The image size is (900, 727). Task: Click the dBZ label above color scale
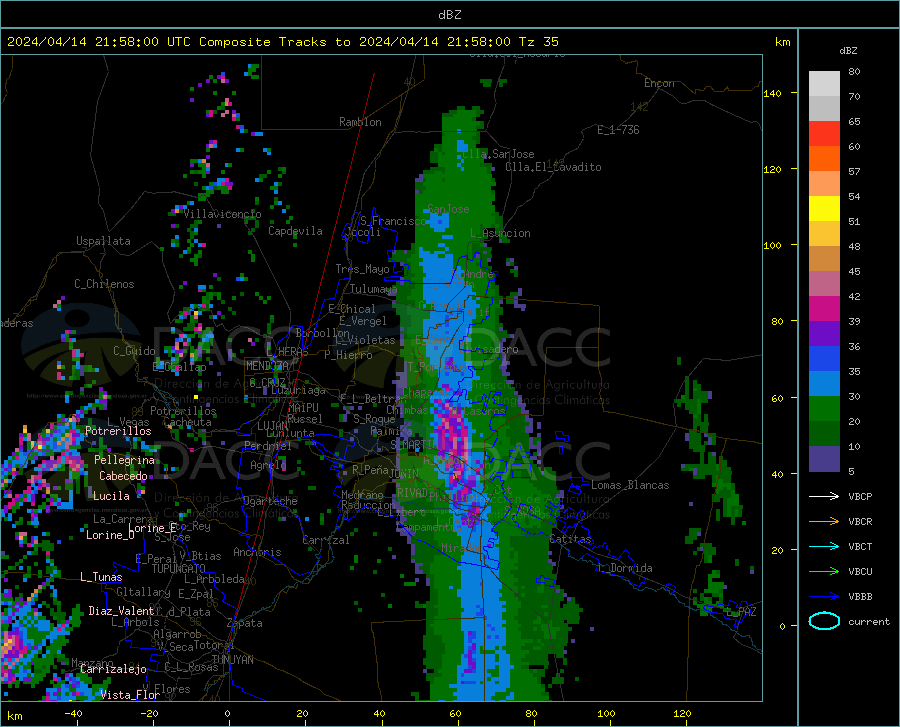click(848, 51)
